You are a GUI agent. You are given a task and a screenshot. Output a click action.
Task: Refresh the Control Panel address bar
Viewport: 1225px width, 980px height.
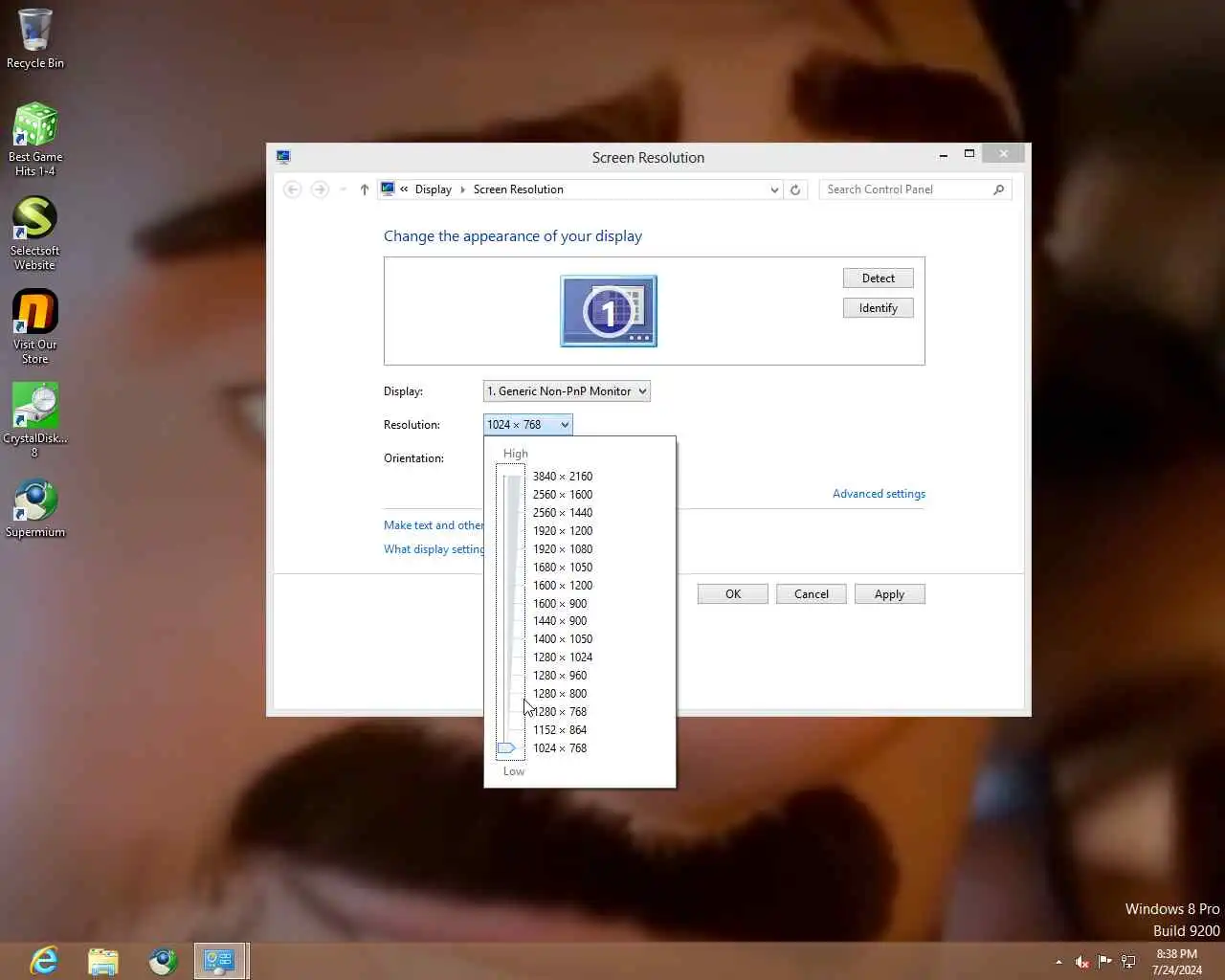(x=795, y=189)
